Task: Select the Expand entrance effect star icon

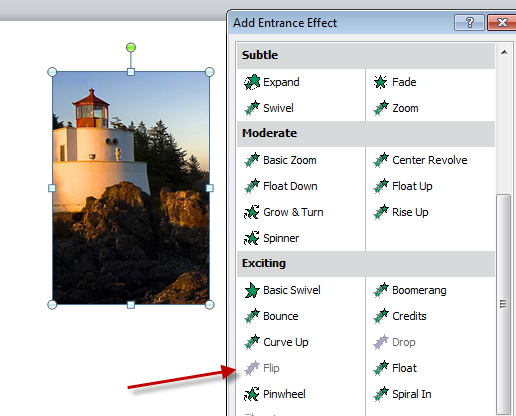Action: (x=252, y=82)
